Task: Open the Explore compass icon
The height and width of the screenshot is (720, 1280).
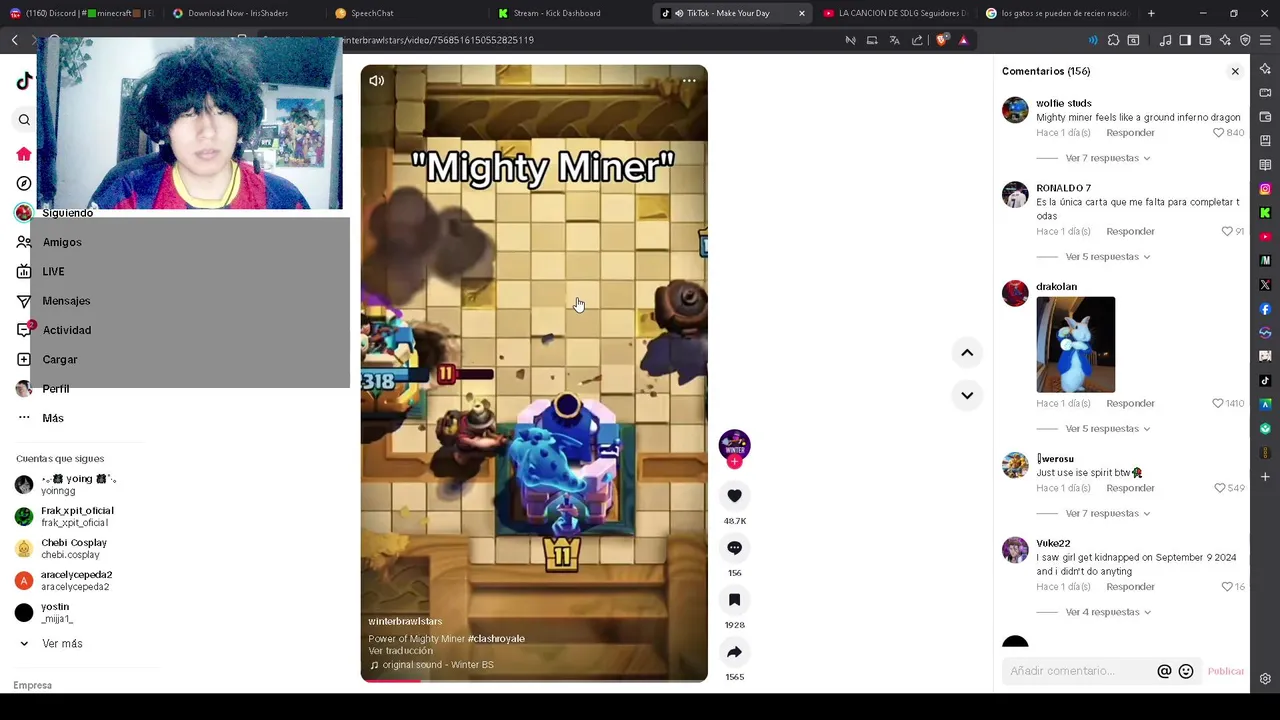Action: coord(24,184)
